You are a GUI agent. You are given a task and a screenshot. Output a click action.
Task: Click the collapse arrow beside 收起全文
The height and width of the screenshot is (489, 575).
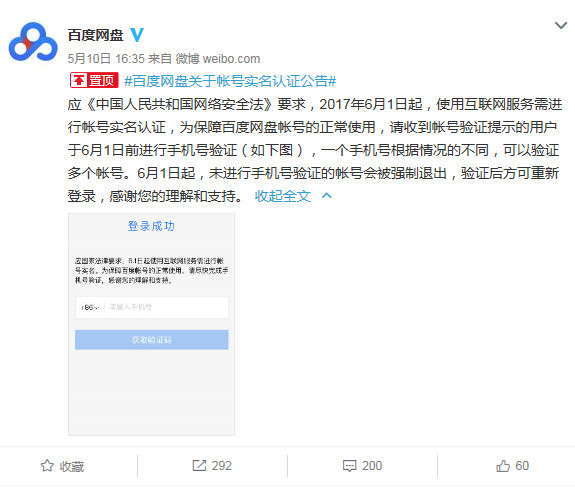326,196
